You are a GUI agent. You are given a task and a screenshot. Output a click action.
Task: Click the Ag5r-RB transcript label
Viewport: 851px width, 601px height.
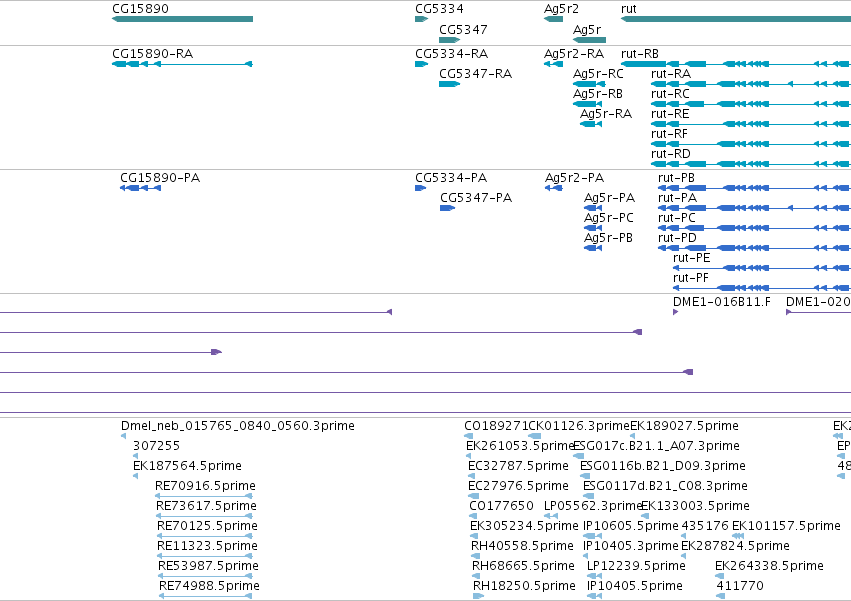pyautogui.click(x=598, y=94)
